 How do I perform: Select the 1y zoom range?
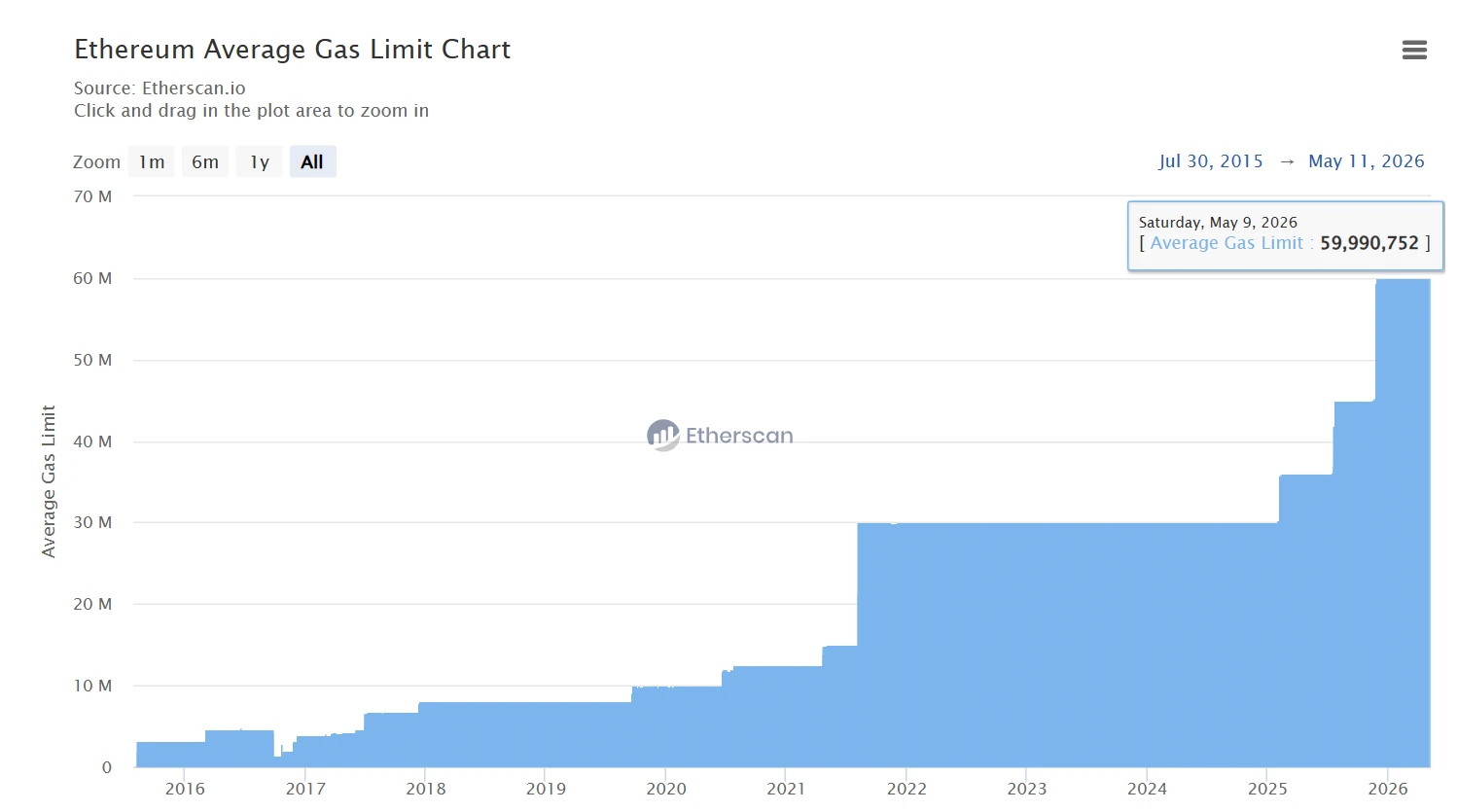pyautogui.click(x=259, y=161)
